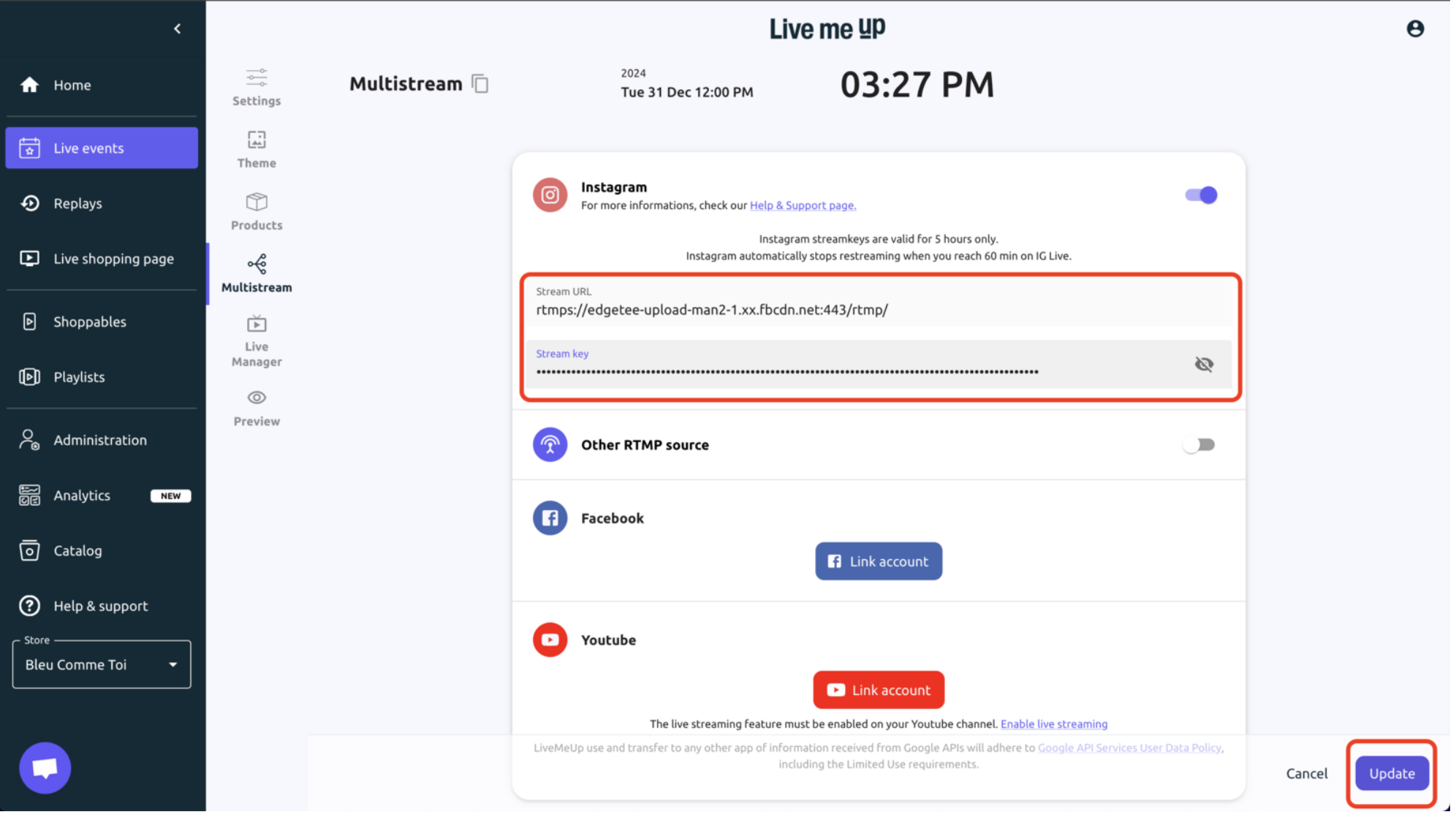
Task: Disable the Instagram stream toggle
Action: click(x=1200, y=195)
